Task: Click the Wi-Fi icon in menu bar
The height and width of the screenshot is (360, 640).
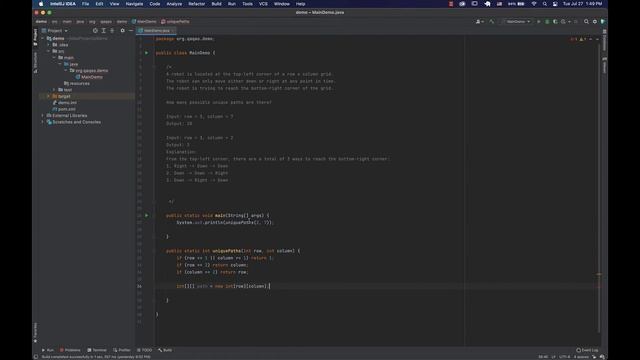Action: coord(534,4)
